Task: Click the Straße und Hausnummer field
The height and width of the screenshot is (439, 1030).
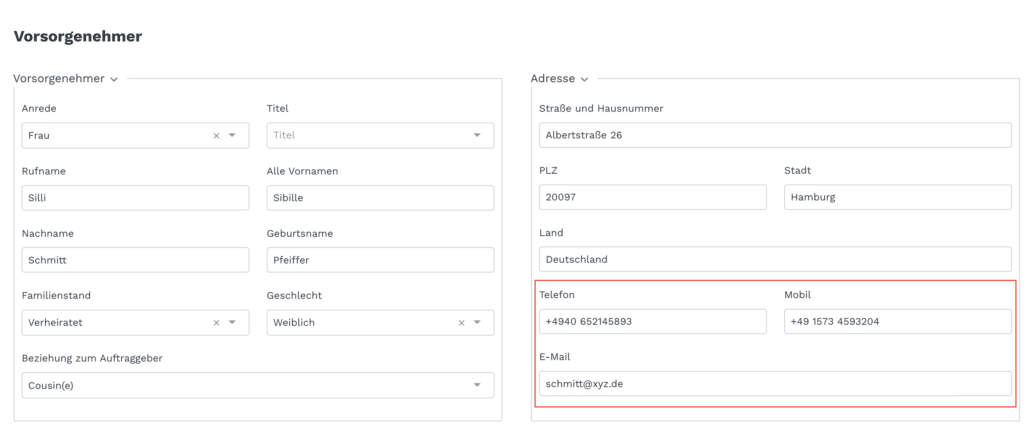Action: point(775,135)
